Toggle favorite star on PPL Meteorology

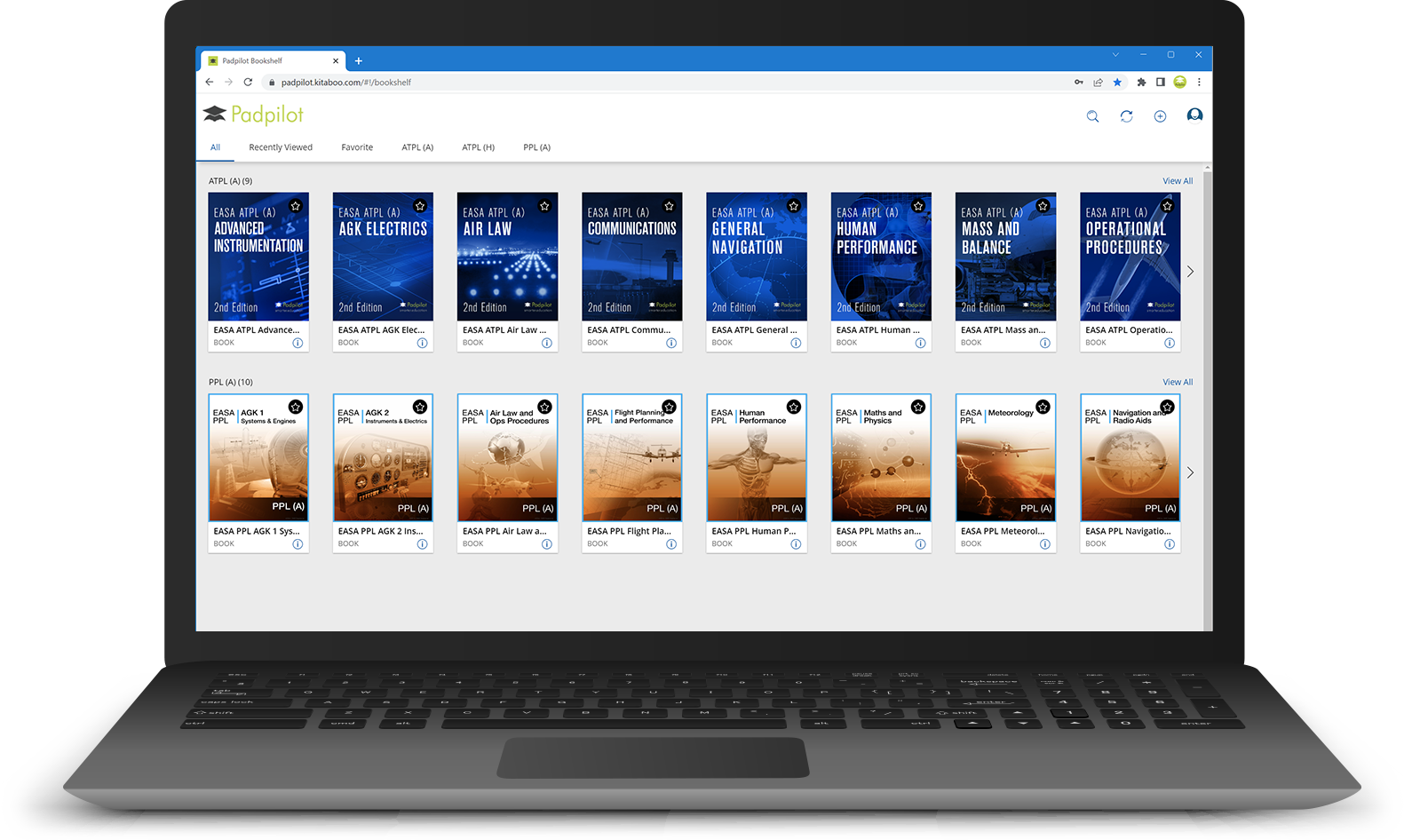tap(1043, 407)
